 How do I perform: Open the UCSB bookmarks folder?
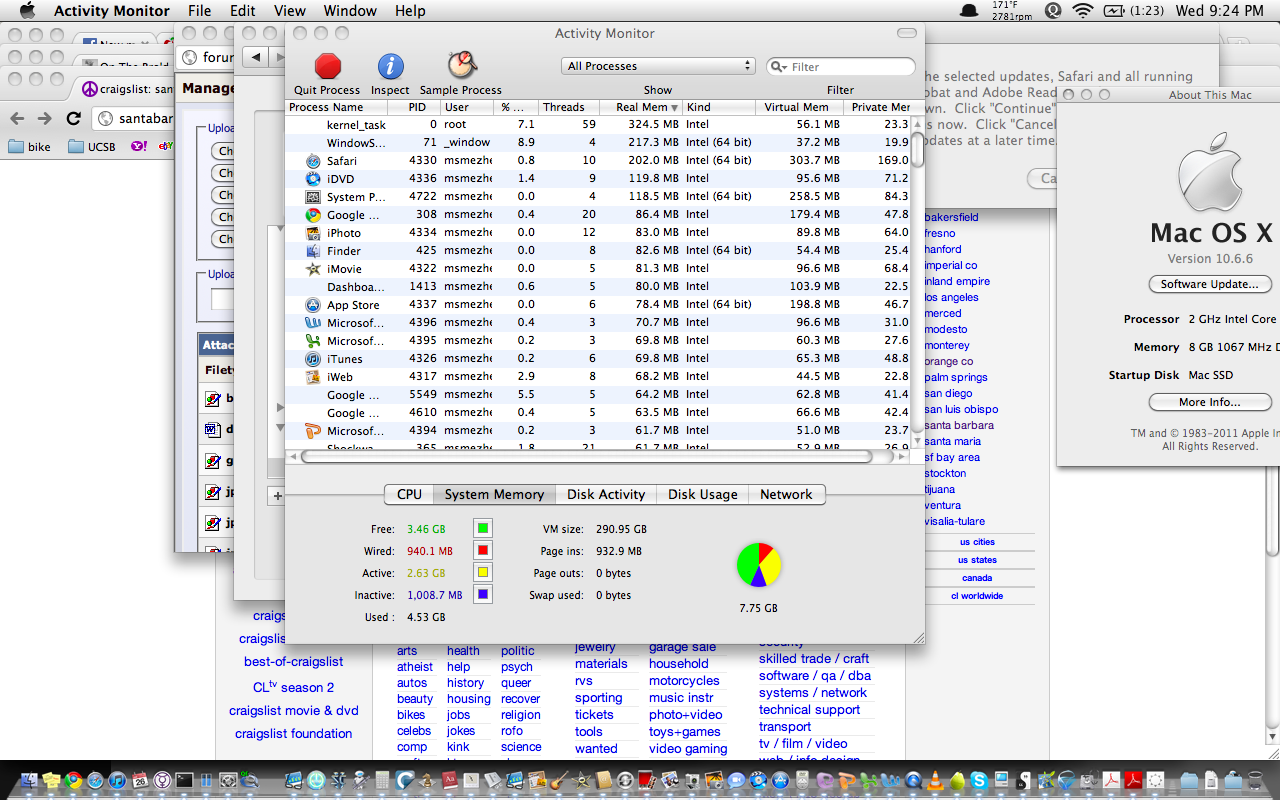[x=91, y=146]
